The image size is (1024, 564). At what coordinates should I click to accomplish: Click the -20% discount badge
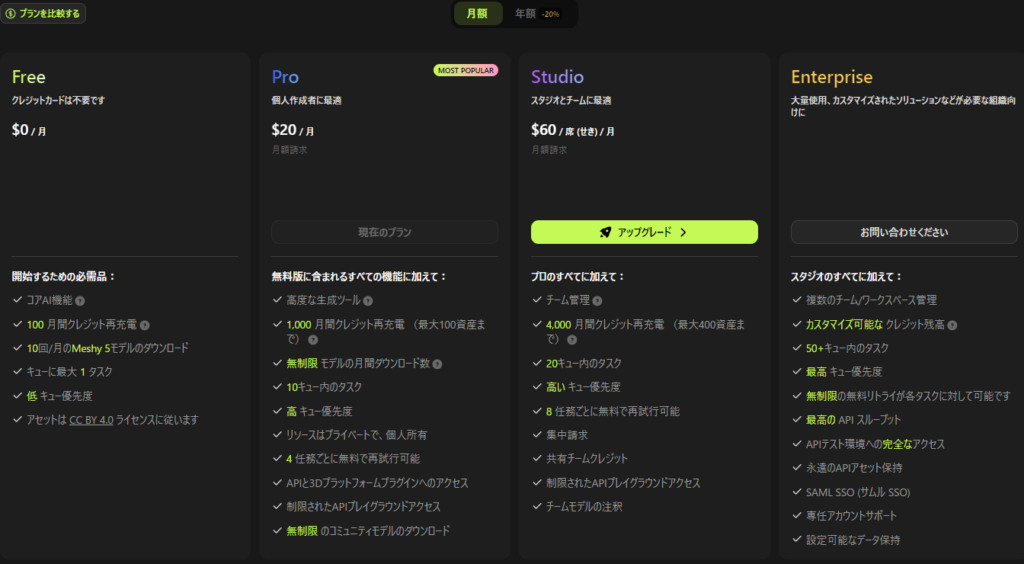coord(551,14)
